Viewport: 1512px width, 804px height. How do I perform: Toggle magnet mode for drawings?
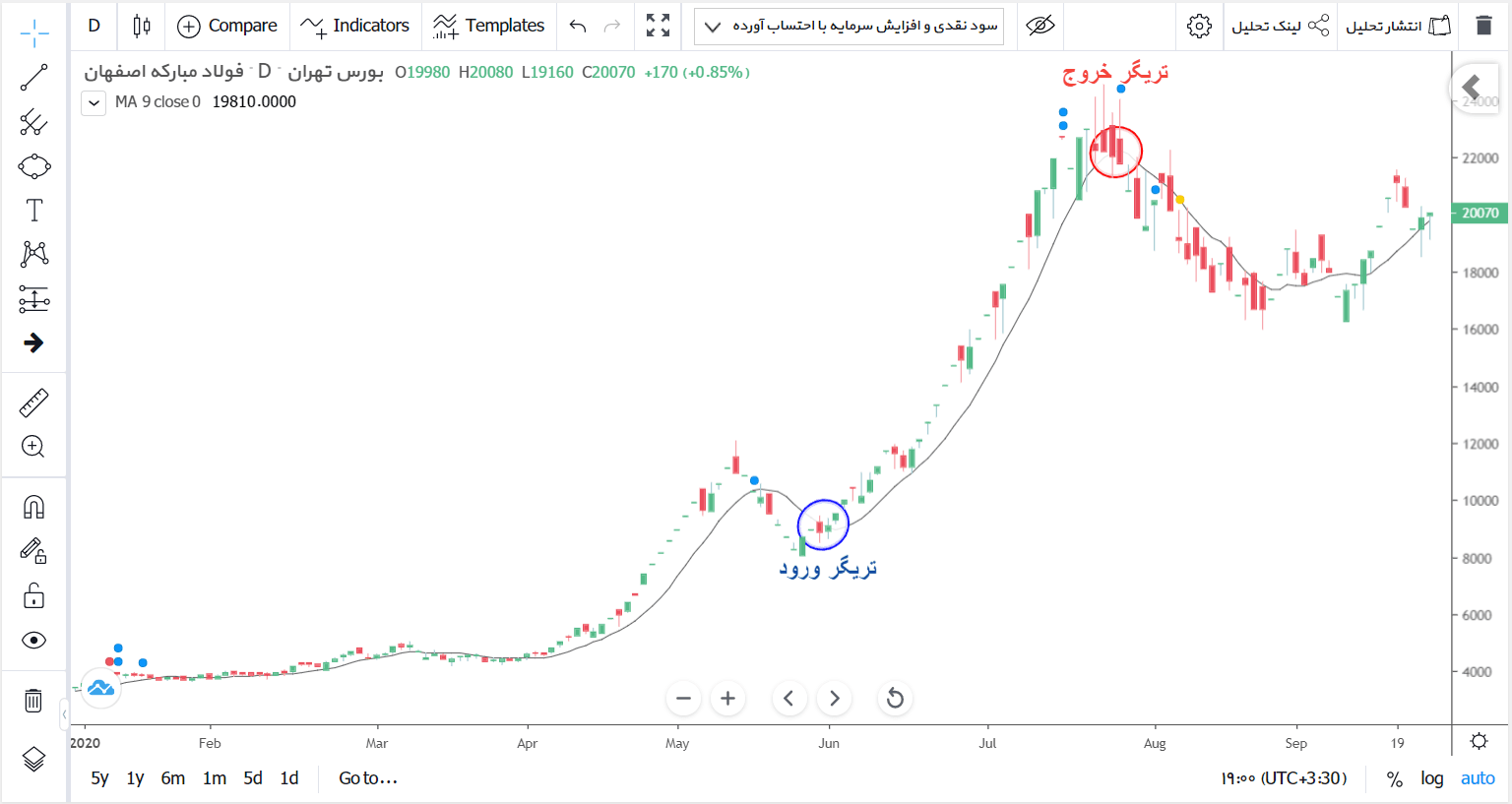(33, 507)
